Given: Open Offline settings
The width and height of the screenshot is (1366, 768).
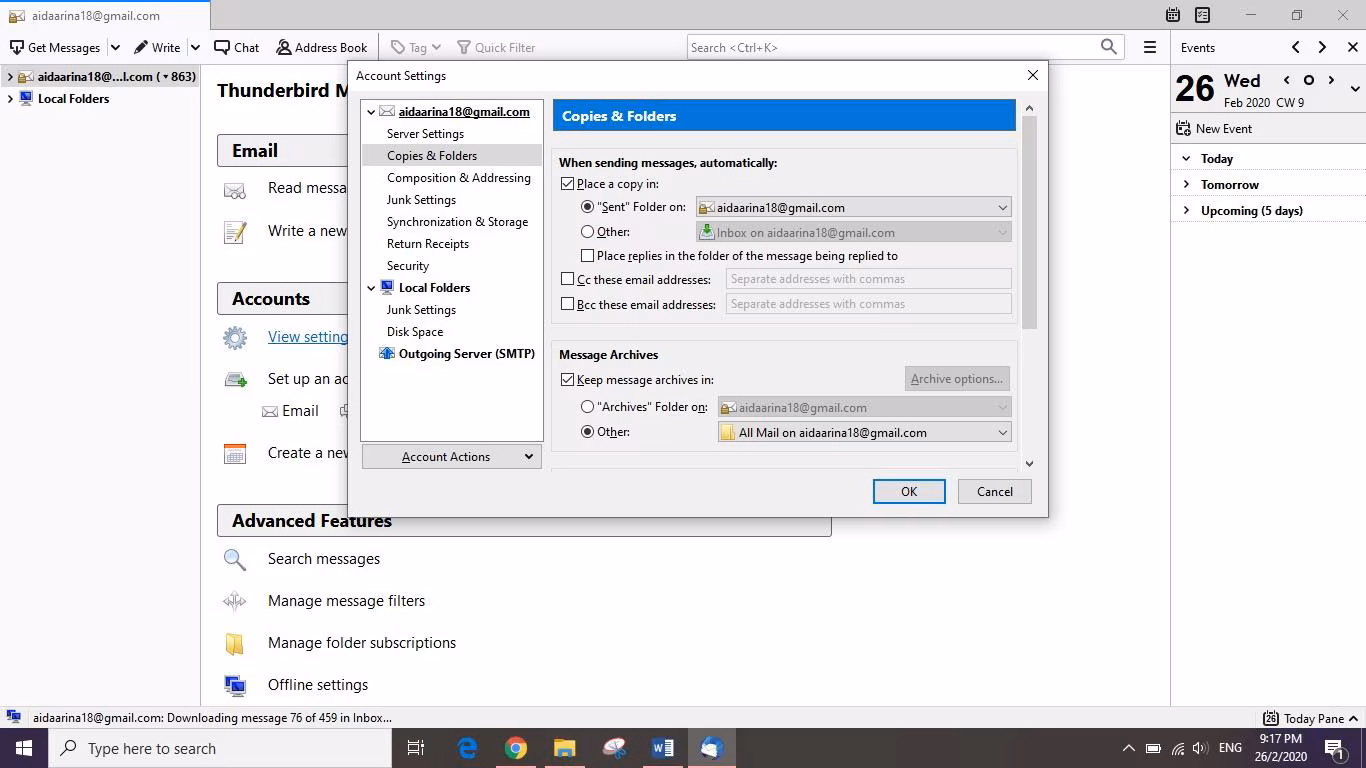Looking at the screenshot, I should [318, 685].
